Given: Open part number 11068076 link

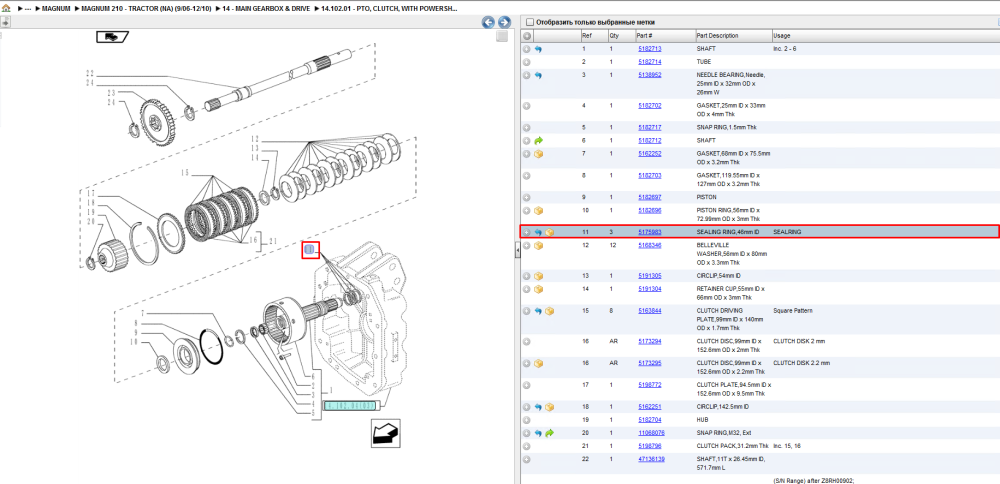Looking at the screenshot, I should (652, 433).
